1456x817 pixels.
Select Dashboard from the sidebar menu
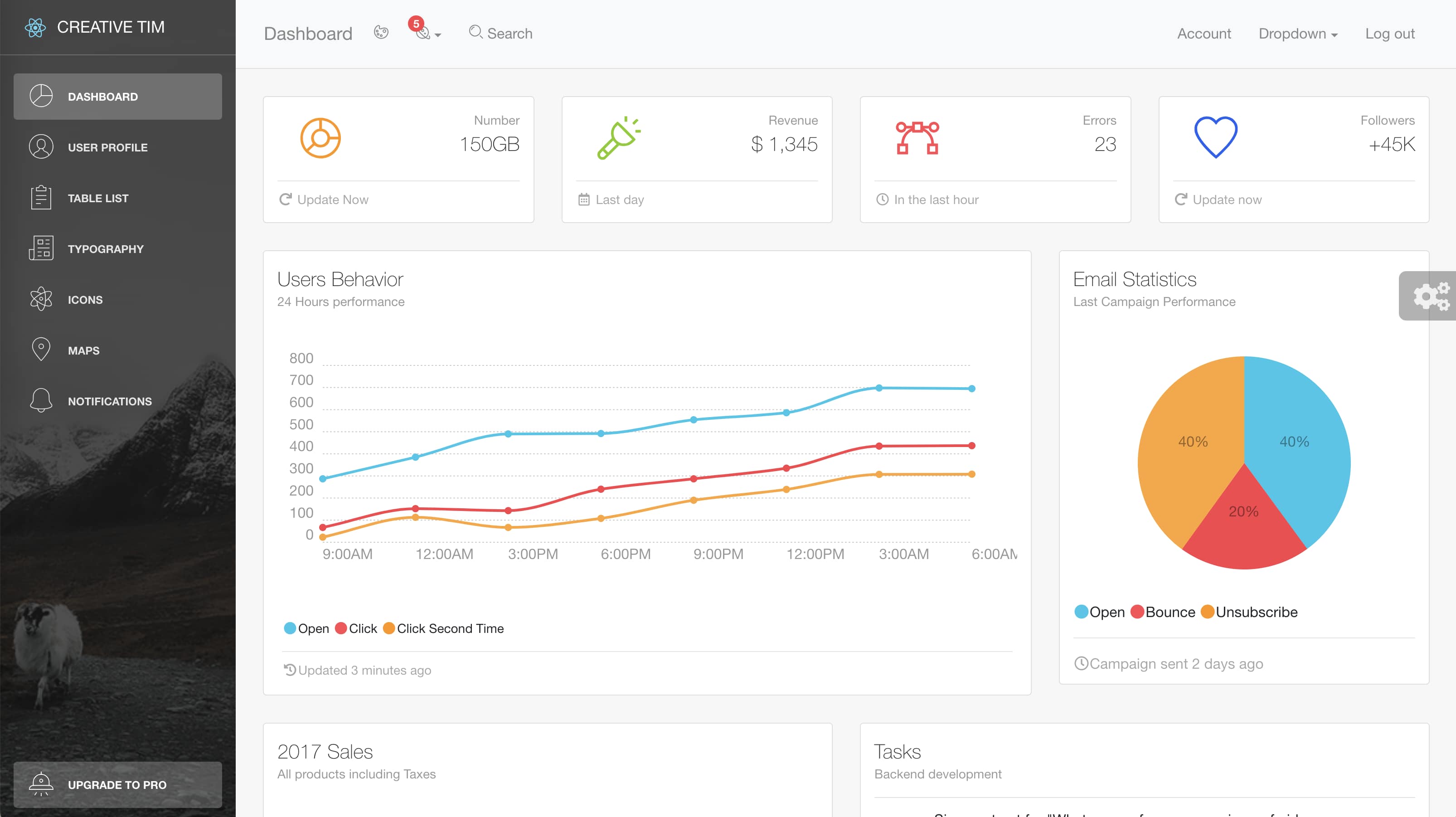click(103, 96)
